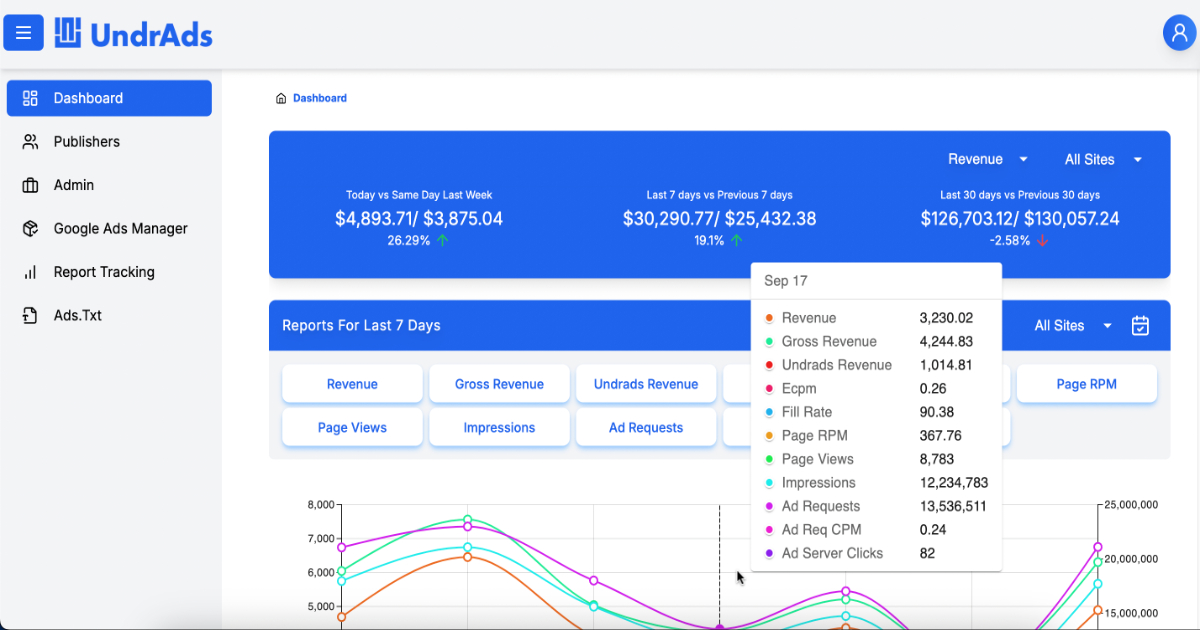
Task: Toggle the Gross Revenue series button
Action: 499,384
